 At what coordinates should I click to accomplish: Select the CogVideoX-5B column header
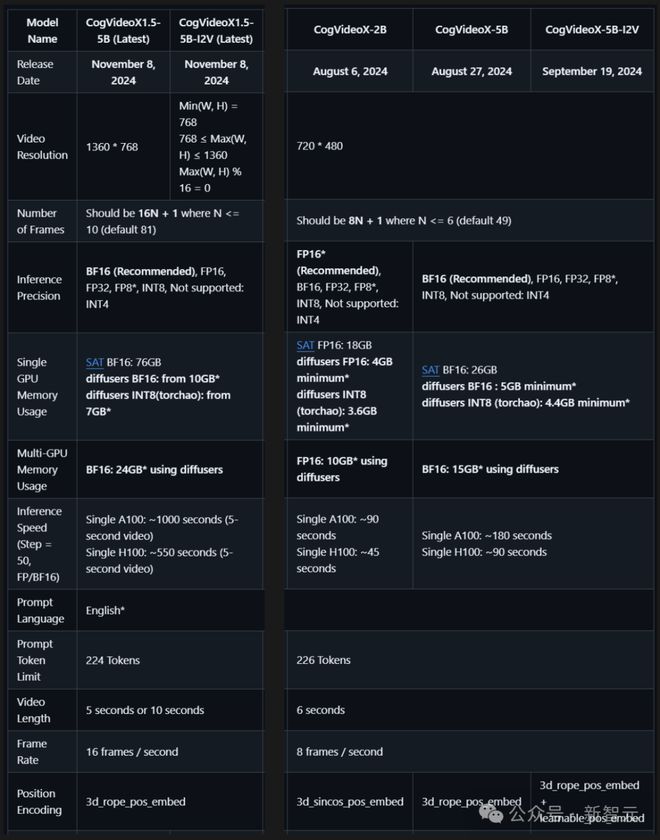471,30
